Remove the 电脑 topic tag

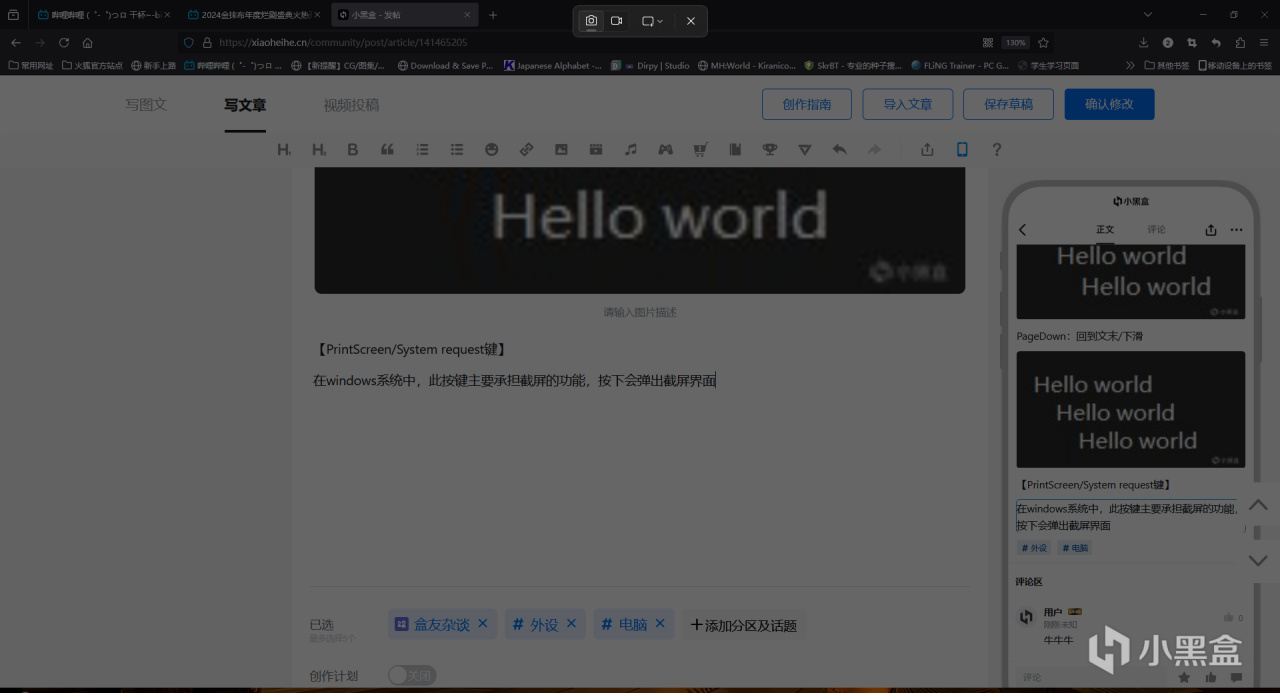660,623
